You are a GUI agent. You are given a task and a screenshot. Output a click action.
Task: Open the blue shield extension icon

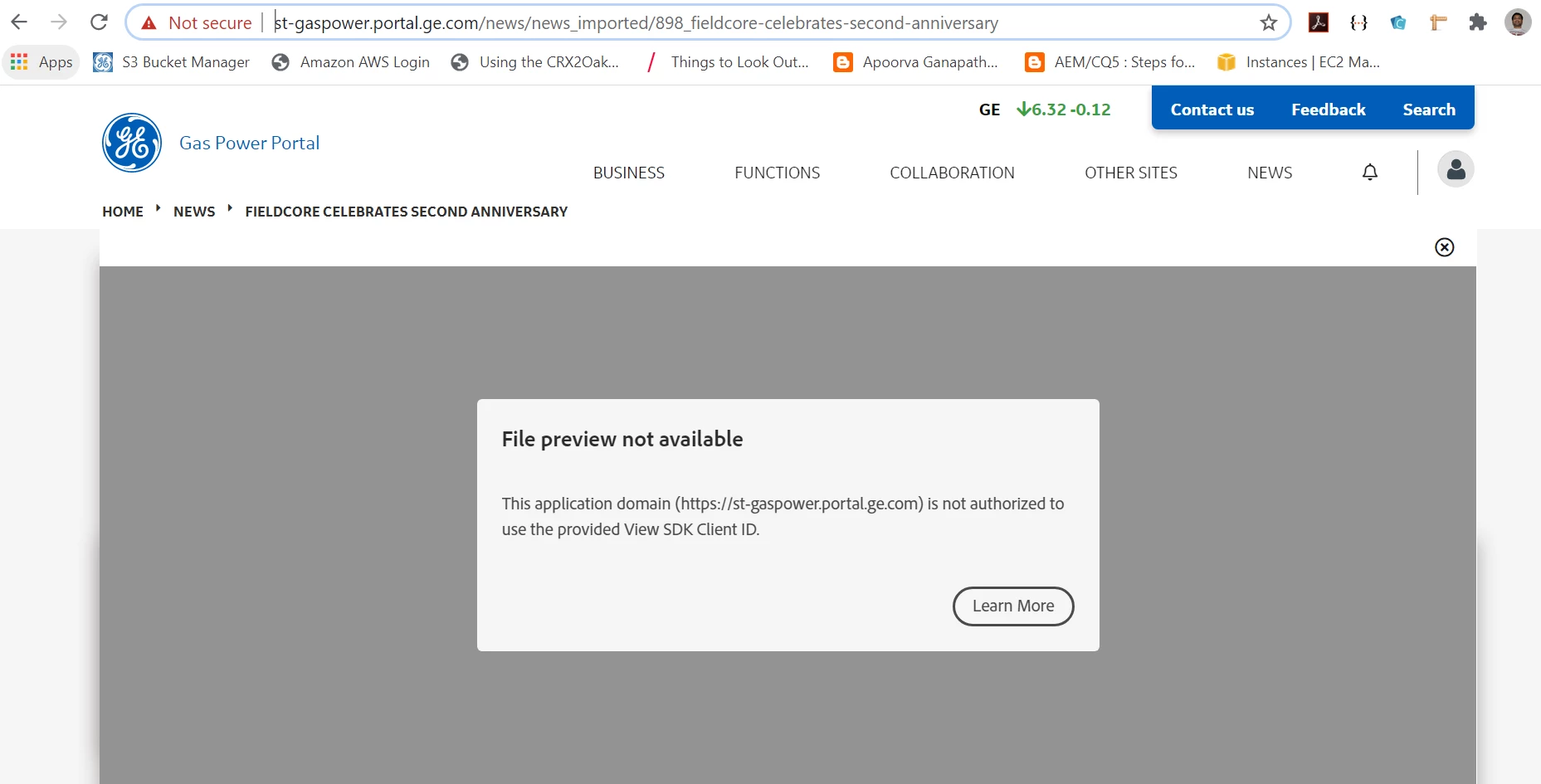[1398, 22]
